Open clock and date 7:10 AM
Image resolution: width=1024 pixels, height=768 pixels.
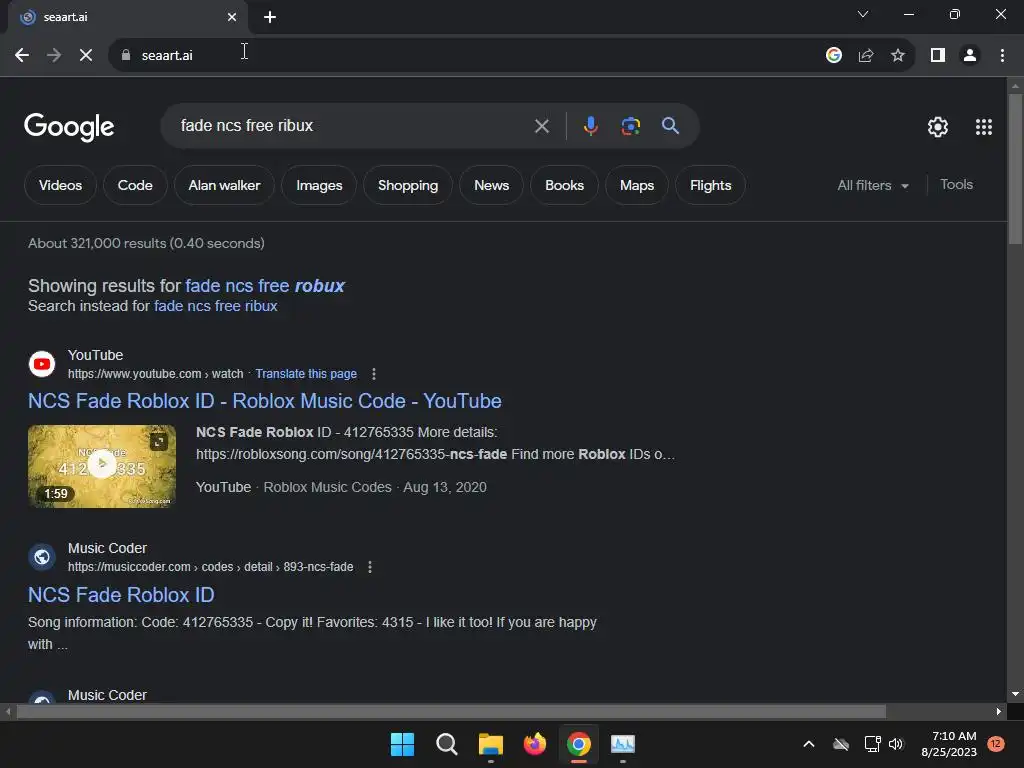[x=949, y=744]
